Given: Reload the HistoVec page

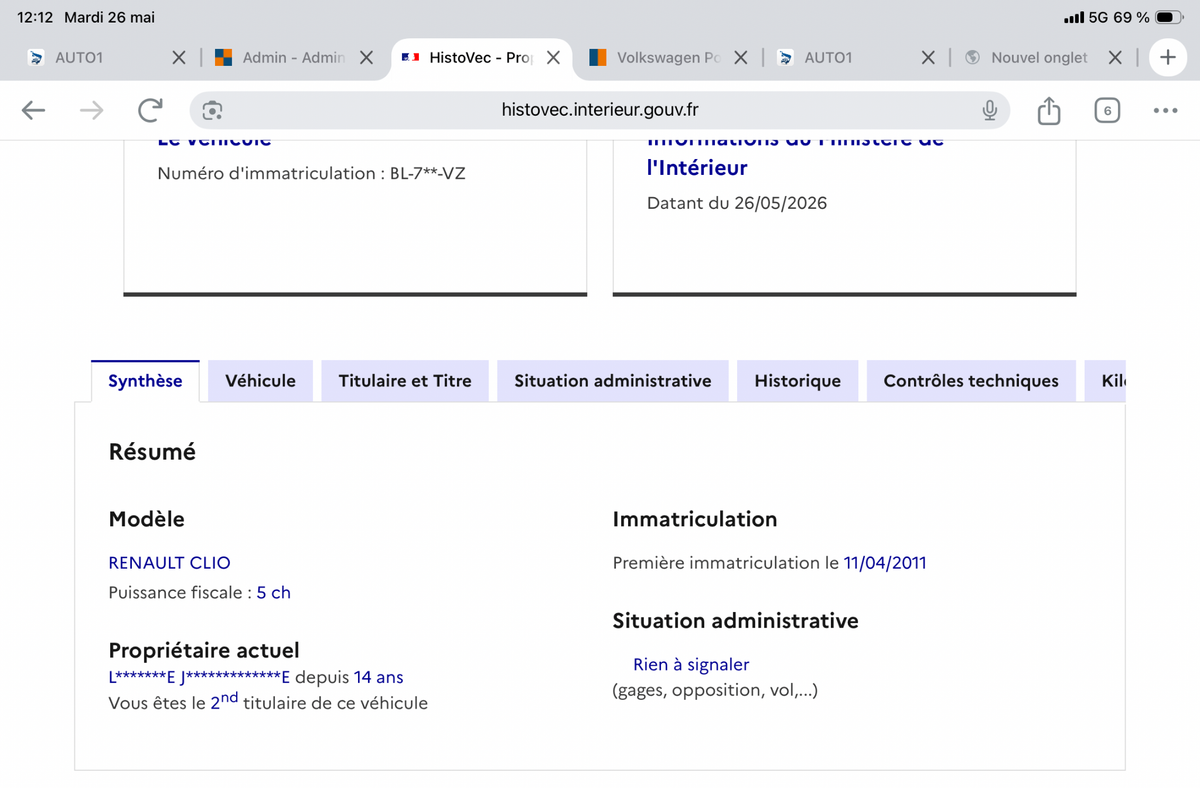Looking at the screenshot, I should (x=150, y=110).
